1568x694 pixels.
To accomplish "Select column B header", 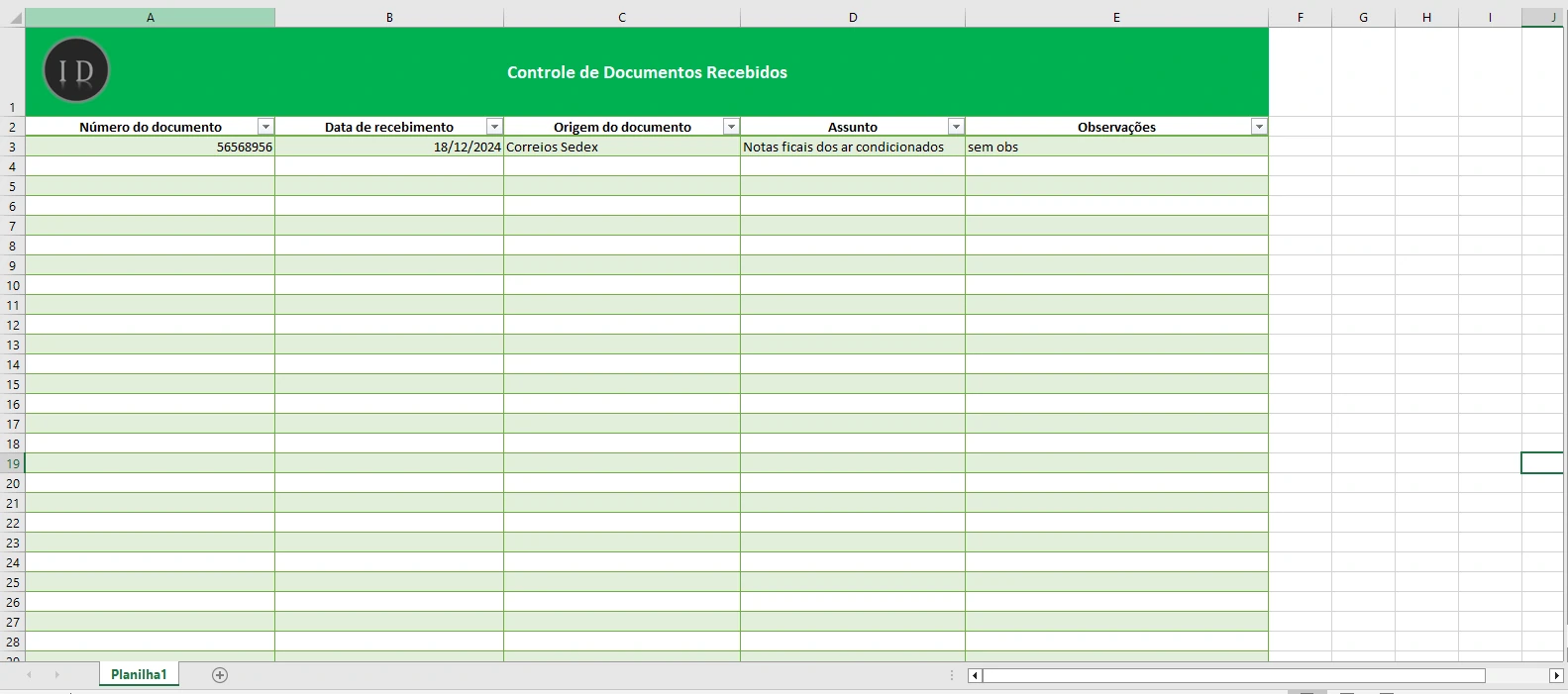I will [x=389, y=18].
